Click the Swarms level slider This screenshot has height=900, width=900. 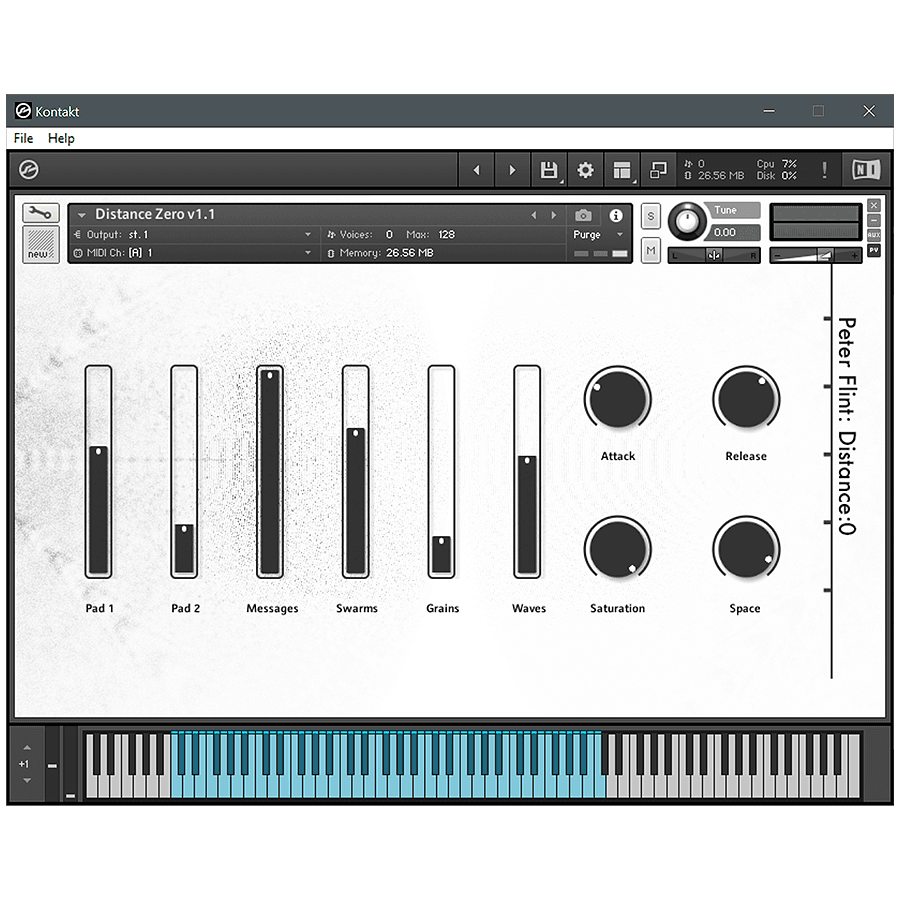[356, 471]
